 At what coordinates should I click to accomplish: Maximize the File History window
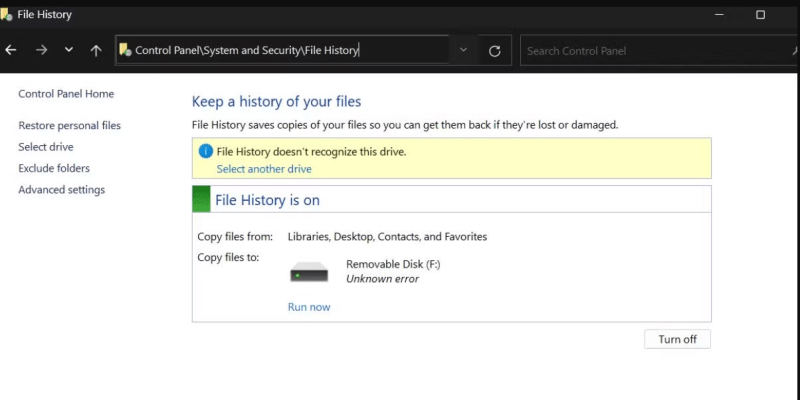click(760, 15)
